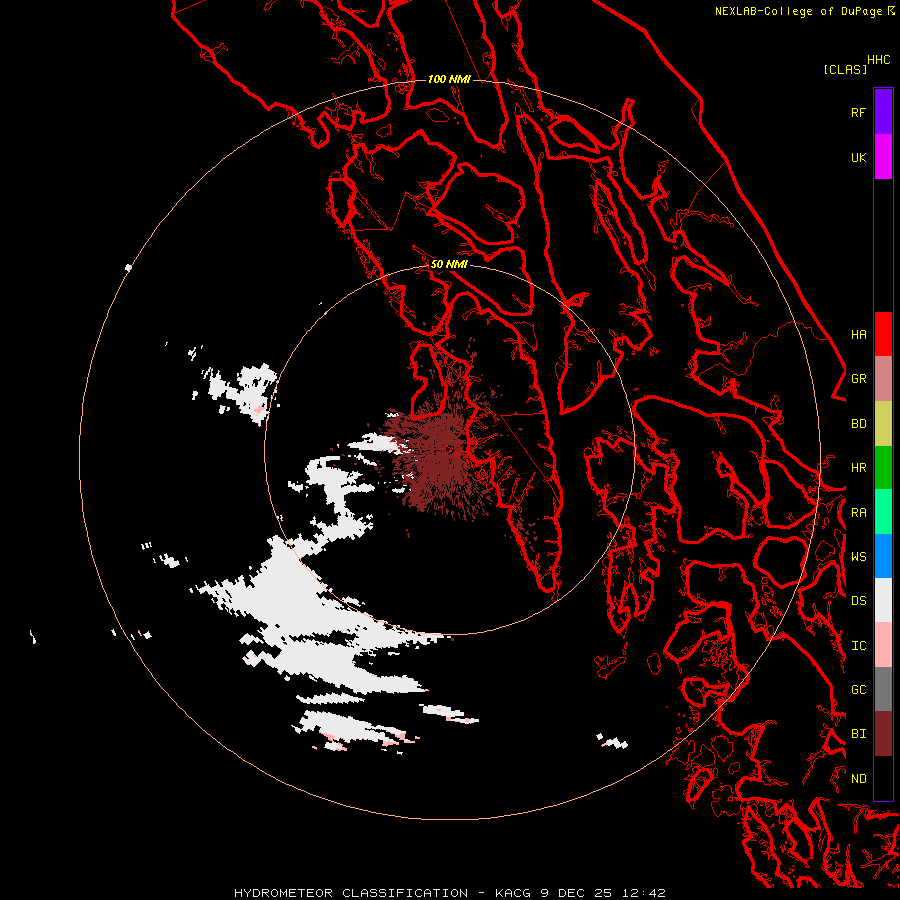This screenshot has height=900, width=900.
Task: Click the GC legend label
Action: pyautogui.click(x=858, y=690)
